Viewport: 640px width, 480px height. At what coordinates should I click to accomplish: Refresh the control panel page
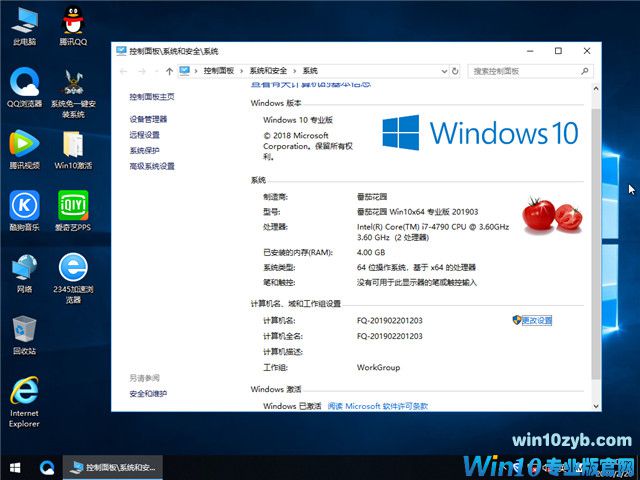[455, 71]
